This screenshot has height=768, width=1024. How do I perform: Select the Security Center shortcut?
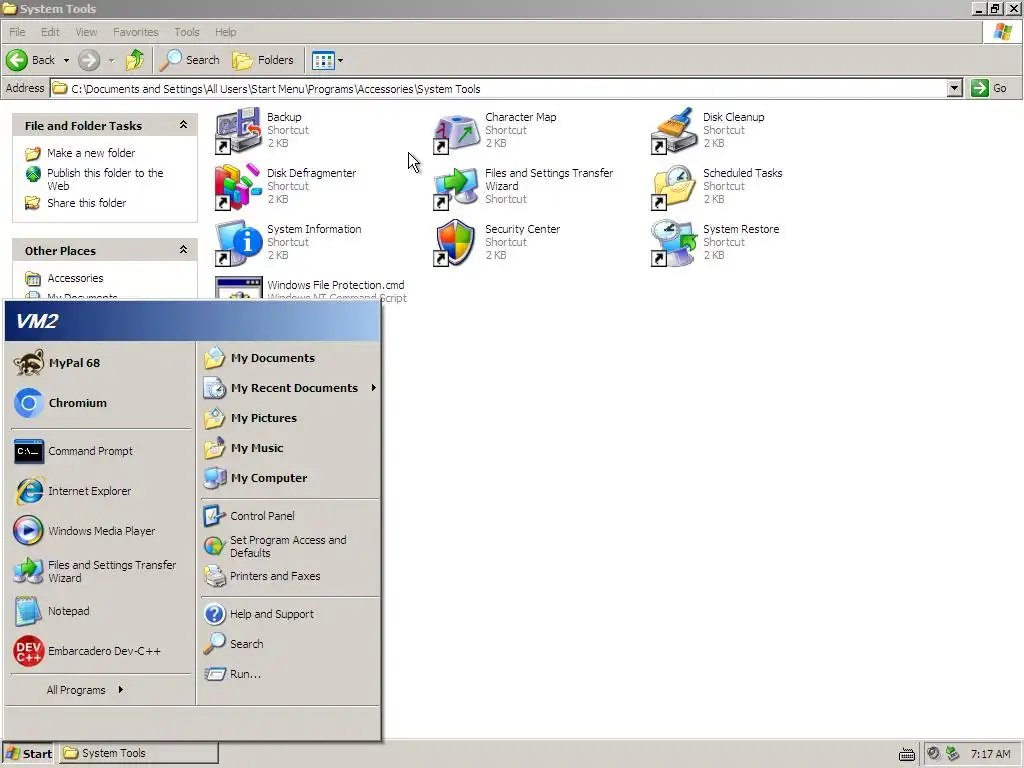(x=496, y=242)
